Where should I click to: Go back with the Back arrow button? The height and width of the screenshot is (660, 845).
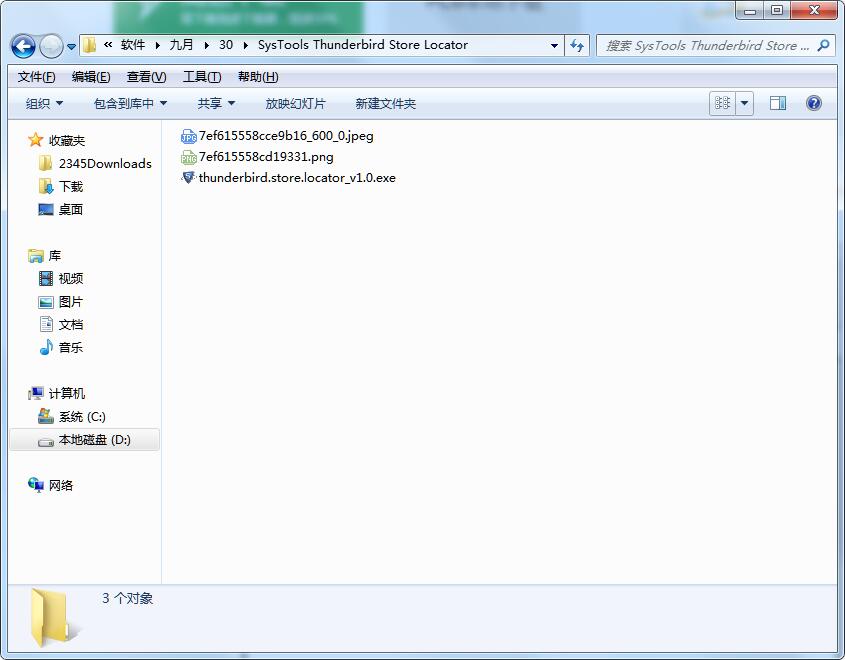(x=23, y=46)
